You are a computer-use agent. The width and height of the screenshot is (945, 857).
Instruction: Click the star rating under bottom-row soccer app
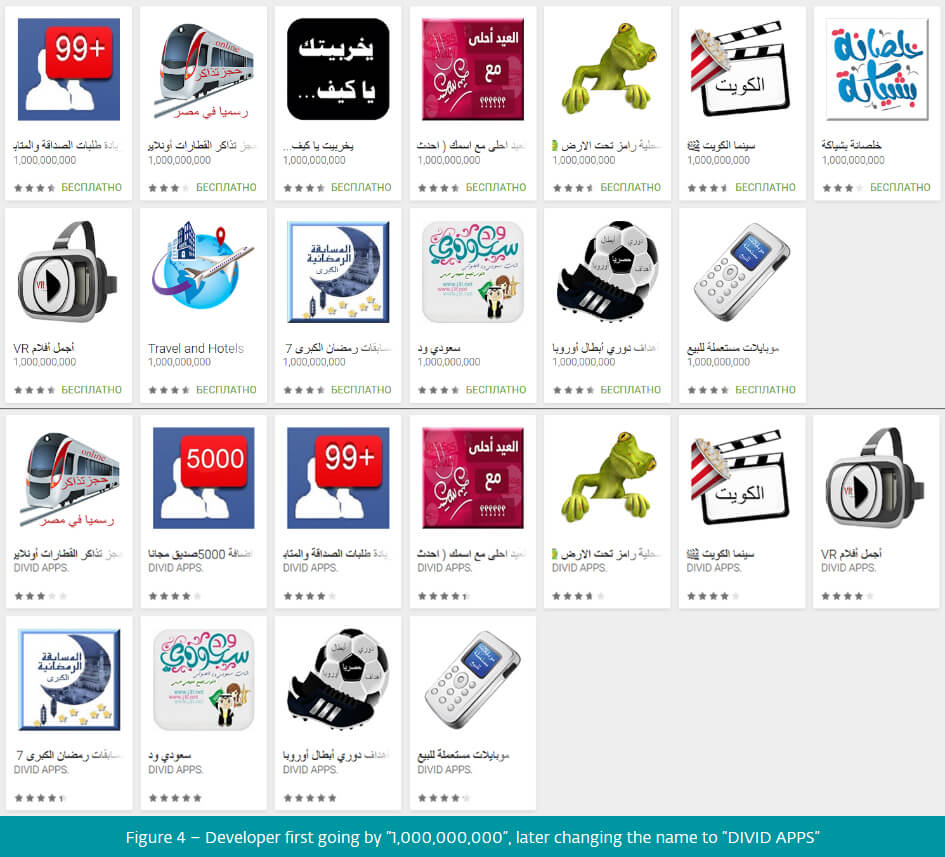click(x=310, y=798)
